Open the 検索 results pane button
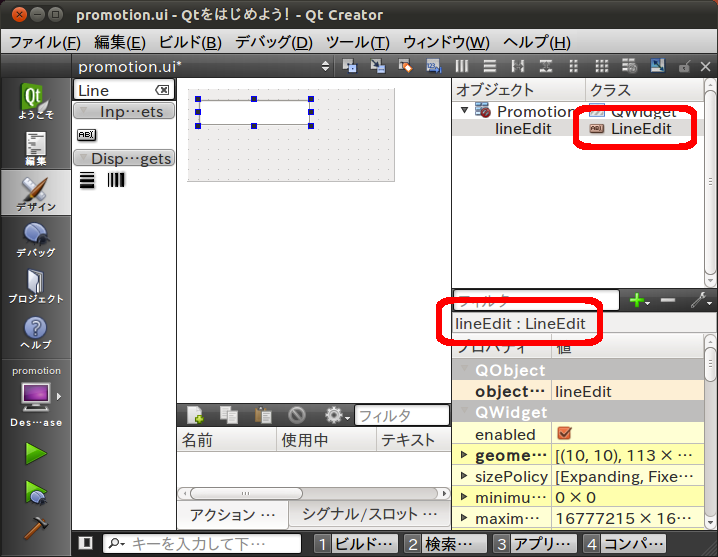 pyautogui.click(x=445, y=543)
